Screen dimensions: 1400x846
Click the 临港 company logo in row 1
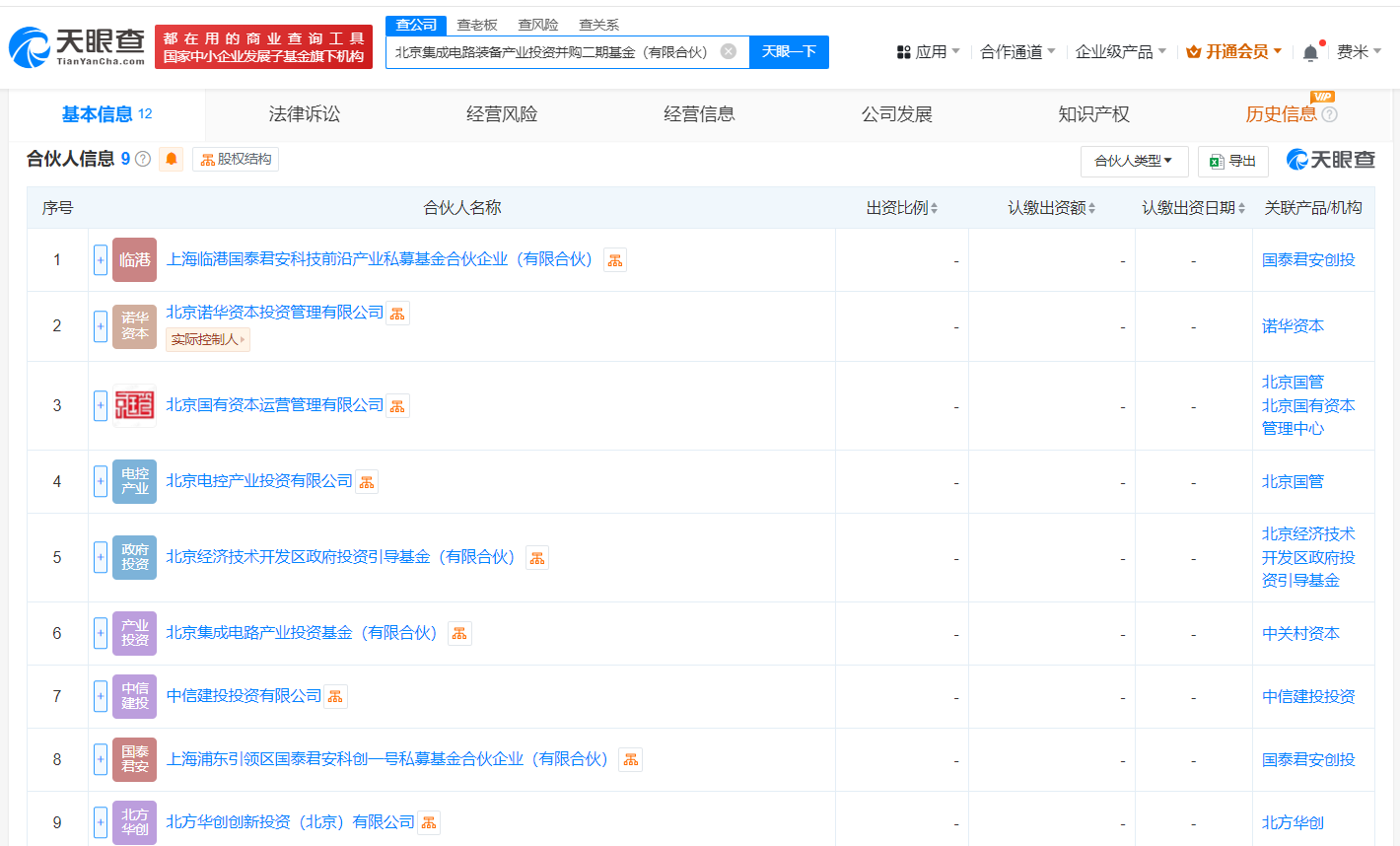pos(134,260)
